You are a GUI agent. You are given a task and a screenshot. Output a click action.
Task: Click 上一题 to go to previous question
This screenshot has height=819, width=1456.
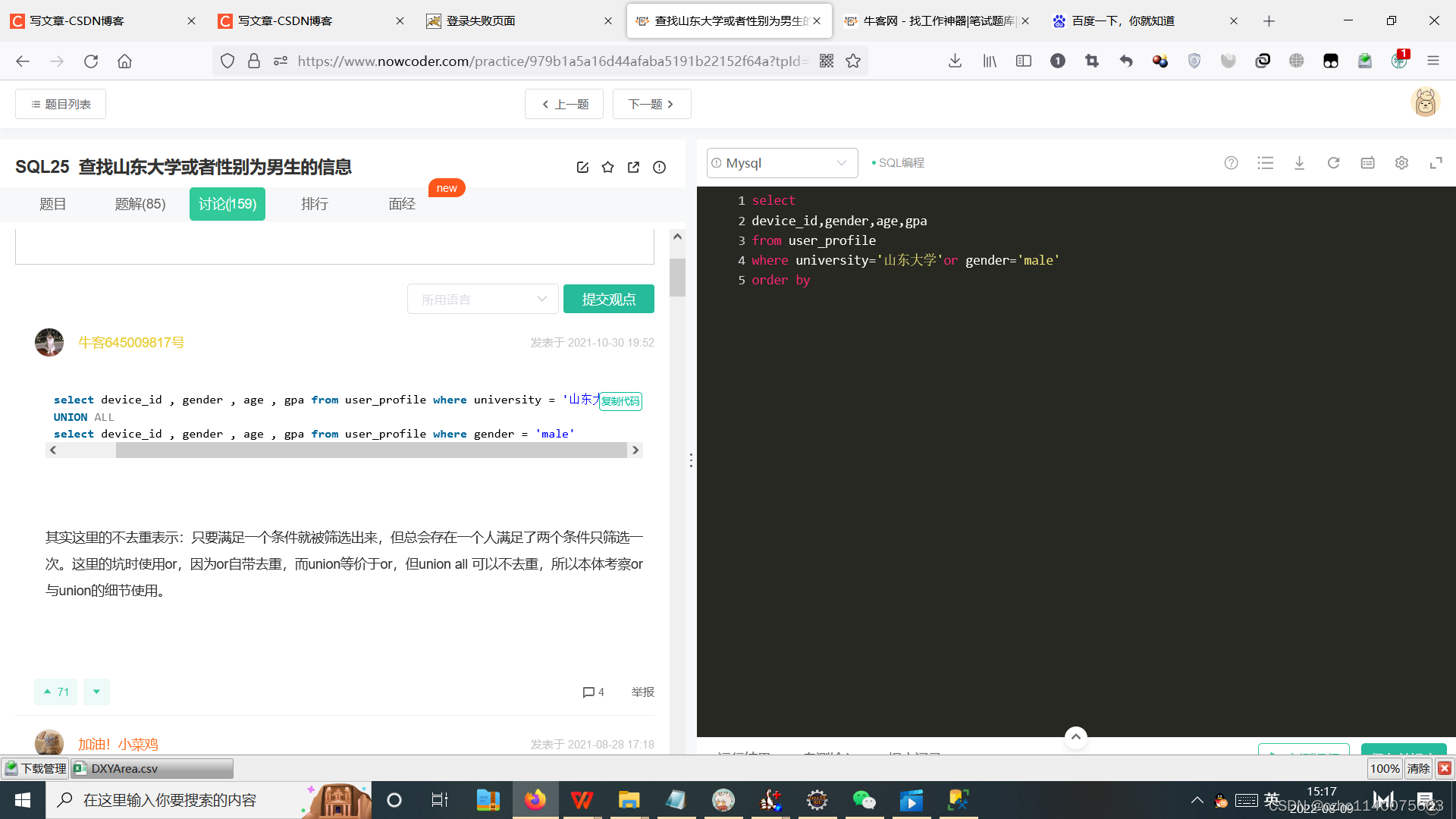point(563,104)
